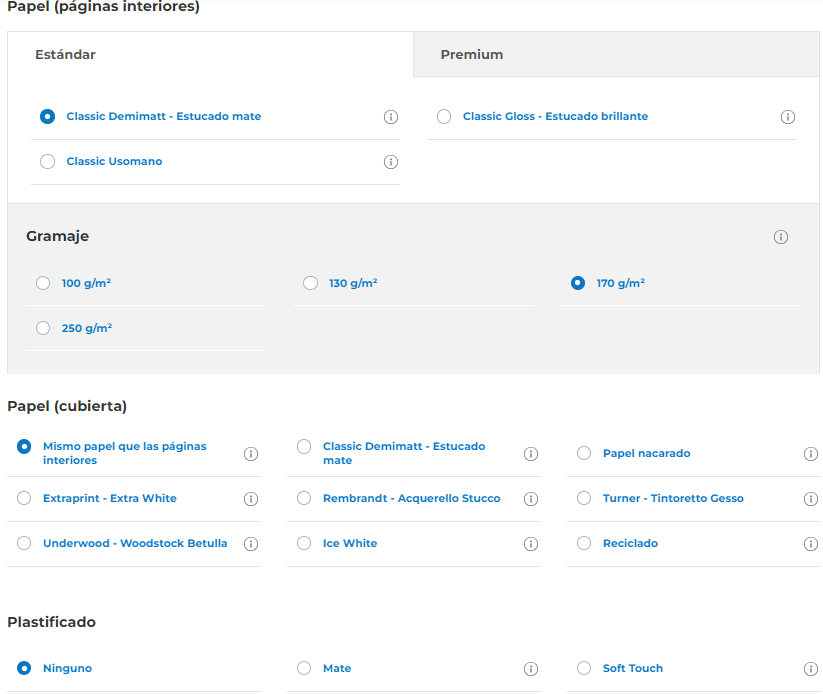Screen dimensions: 823x694
Task: Select Classic Gloss - Estucado brillante radio
Action: (x=444, y=116)
